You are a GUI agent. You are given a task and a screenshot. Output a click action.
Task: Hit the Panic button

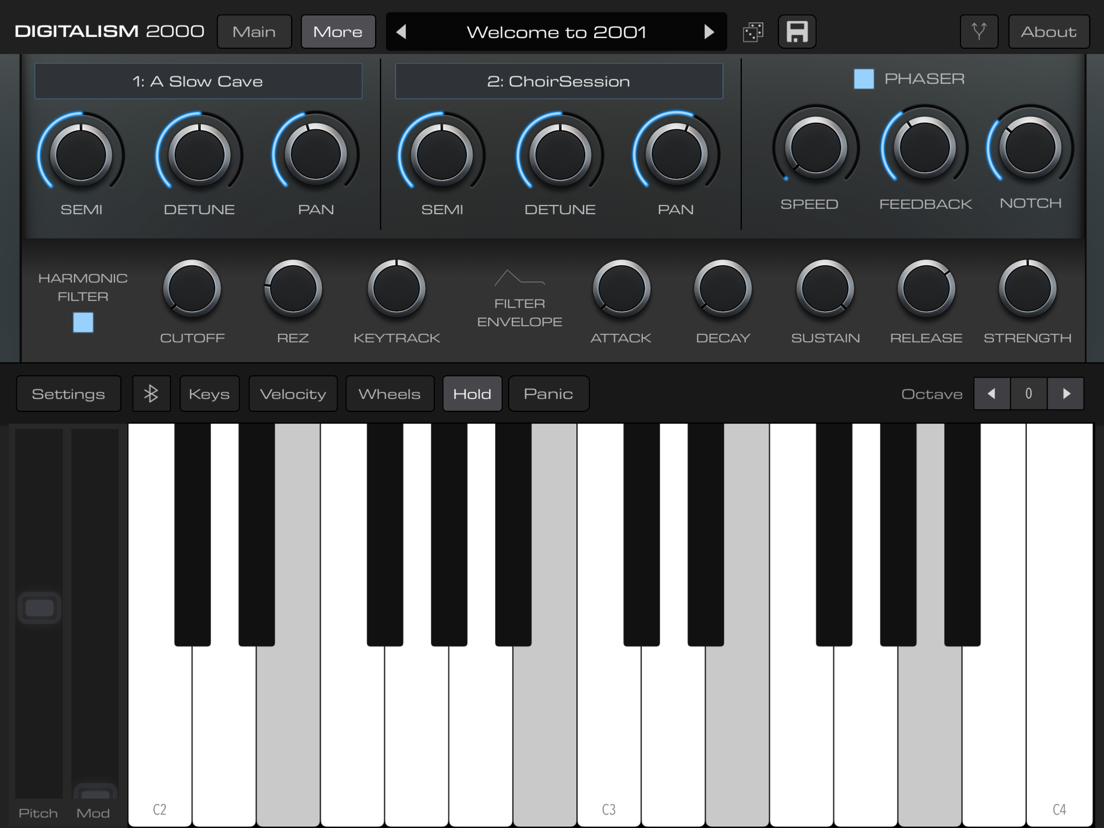click(x=548, y=394)
